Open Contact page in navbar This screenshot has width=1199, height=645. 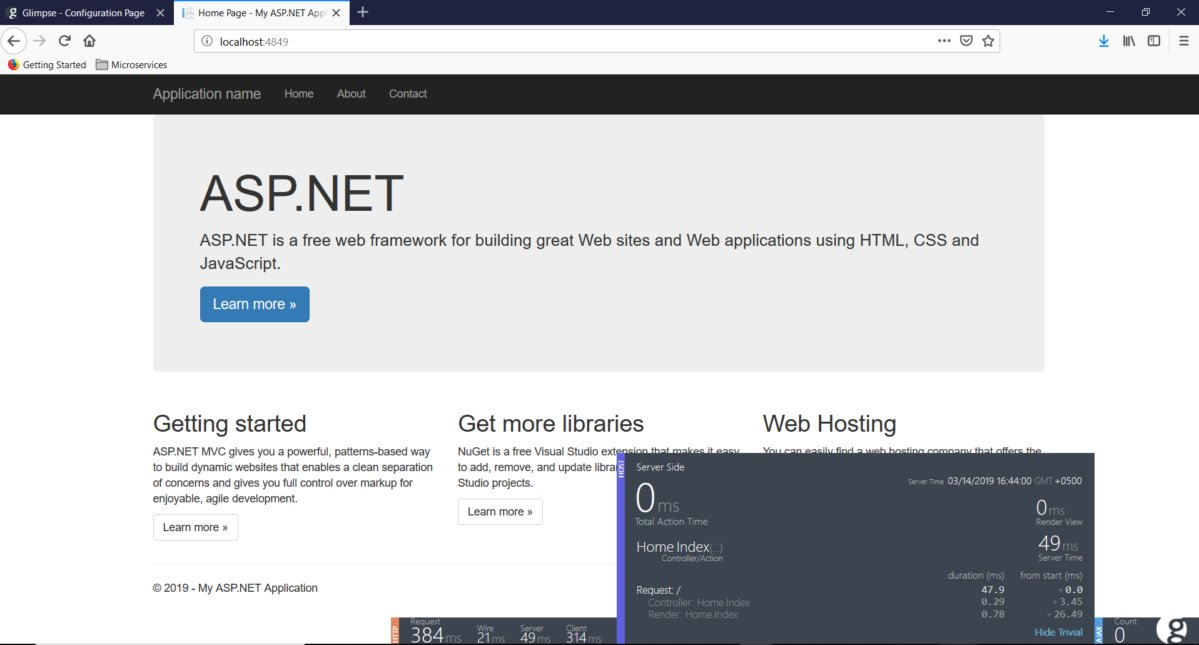coord(408,94)
